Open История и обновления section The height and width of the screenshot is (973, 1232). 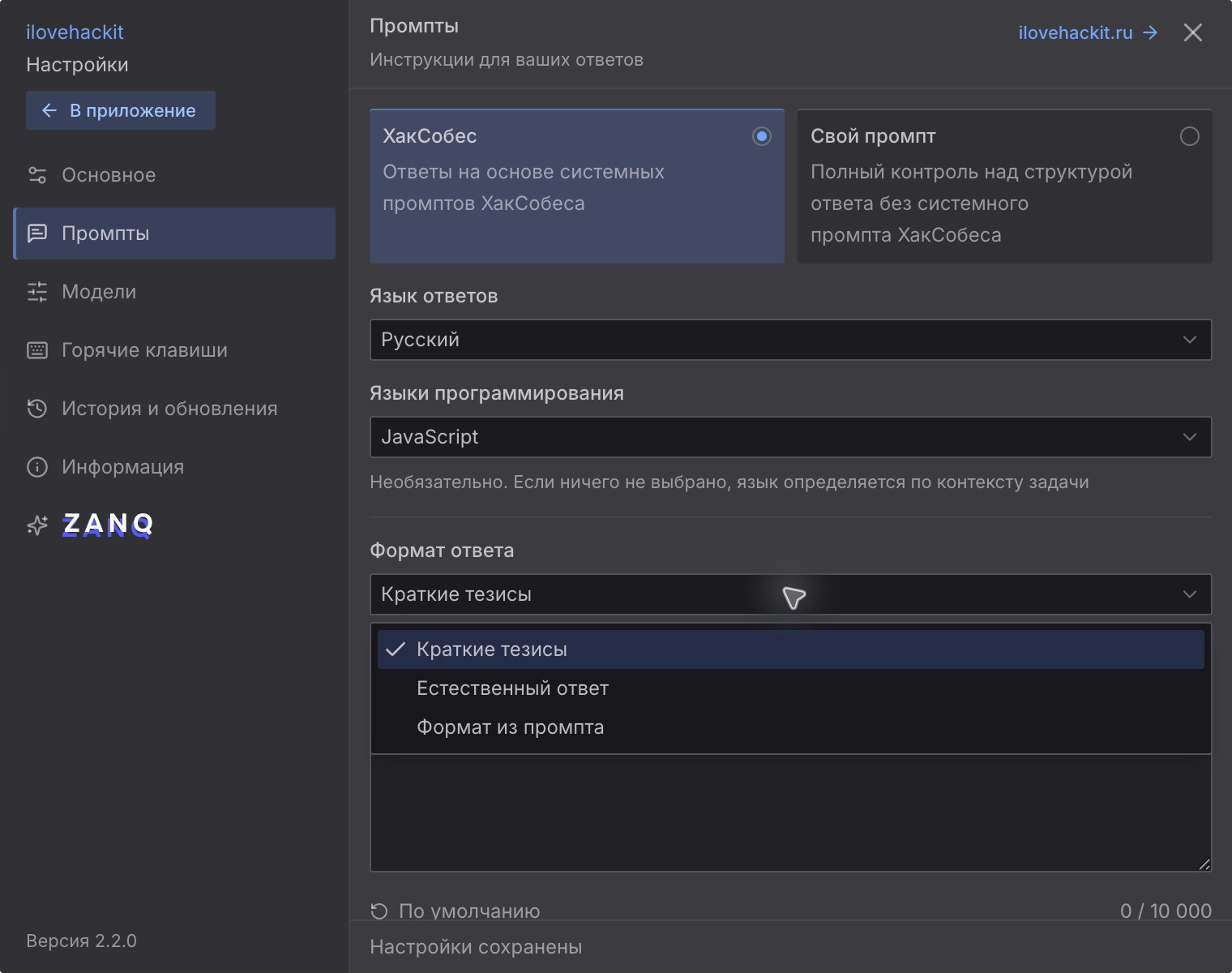pyautogui.click(x=174, y=409)
